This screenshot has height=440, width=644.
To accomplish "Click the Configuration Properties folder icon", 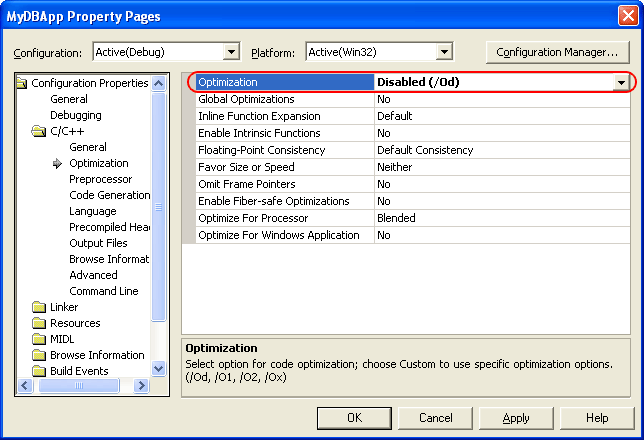I will click(x=23, y=83).
